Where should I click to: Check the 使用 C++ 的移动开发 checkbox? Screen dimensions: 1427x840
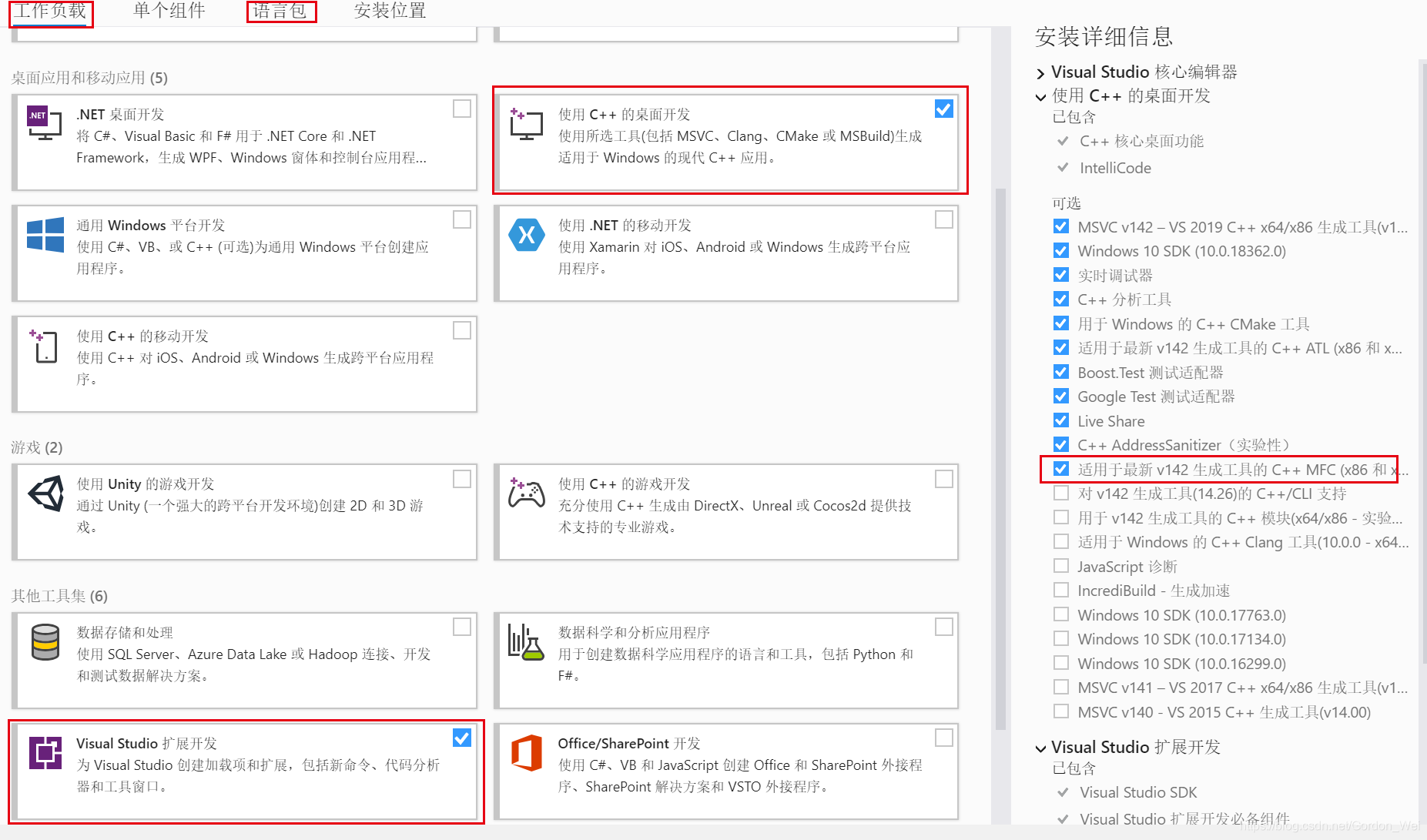tap(462, 331)
